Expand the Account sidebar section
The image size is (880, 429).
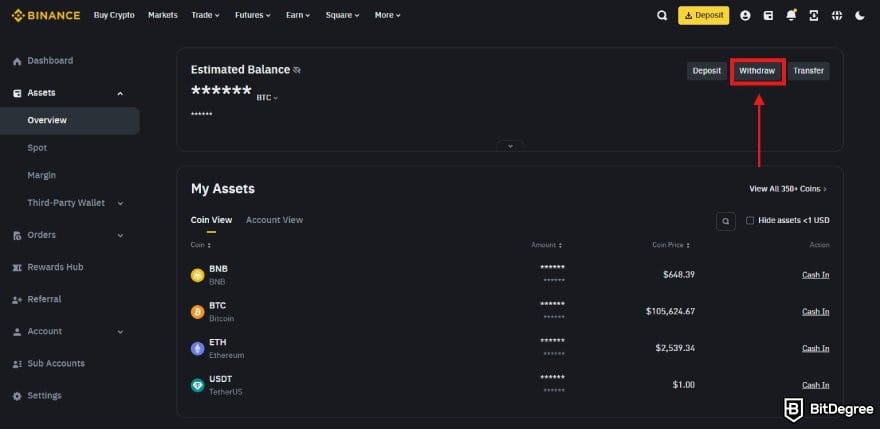pyautogui.click(x=120, y=332)
